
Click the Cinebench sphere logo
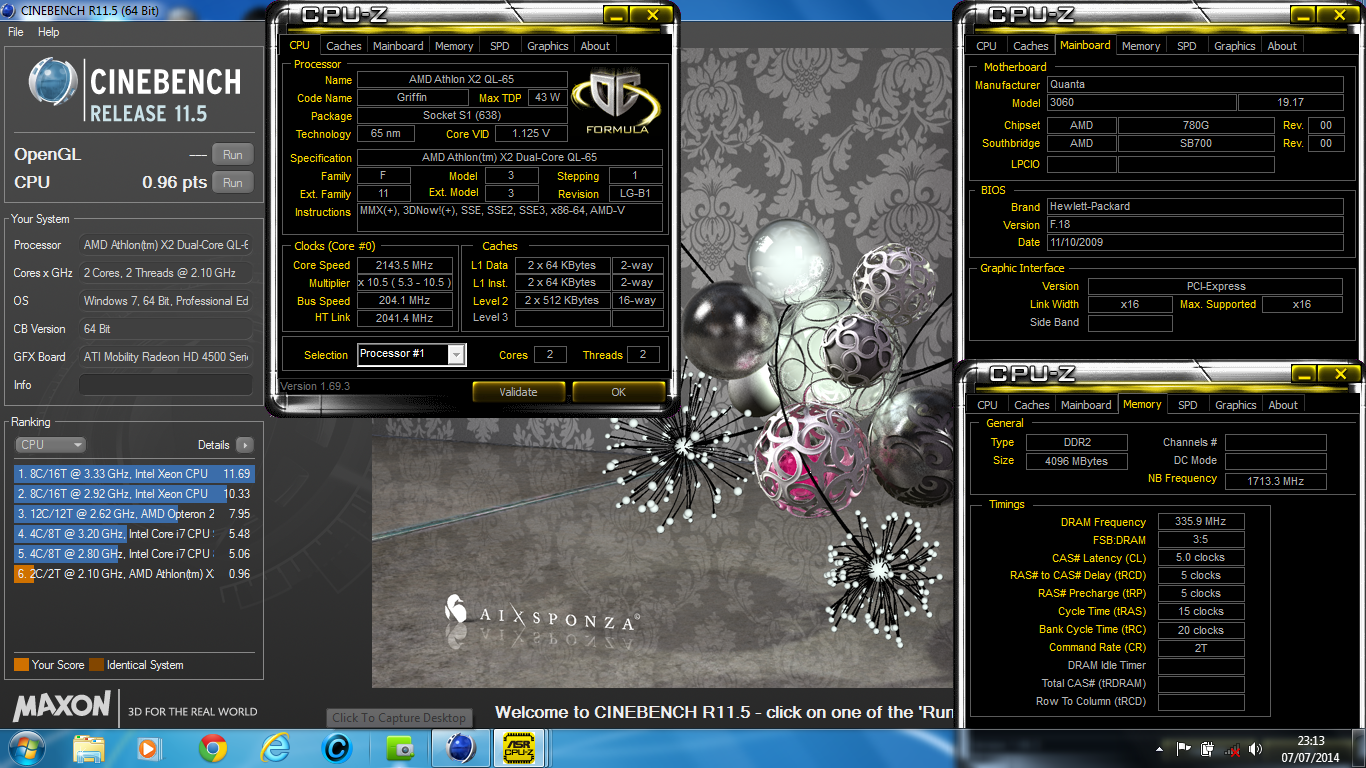tap(53, 82)
